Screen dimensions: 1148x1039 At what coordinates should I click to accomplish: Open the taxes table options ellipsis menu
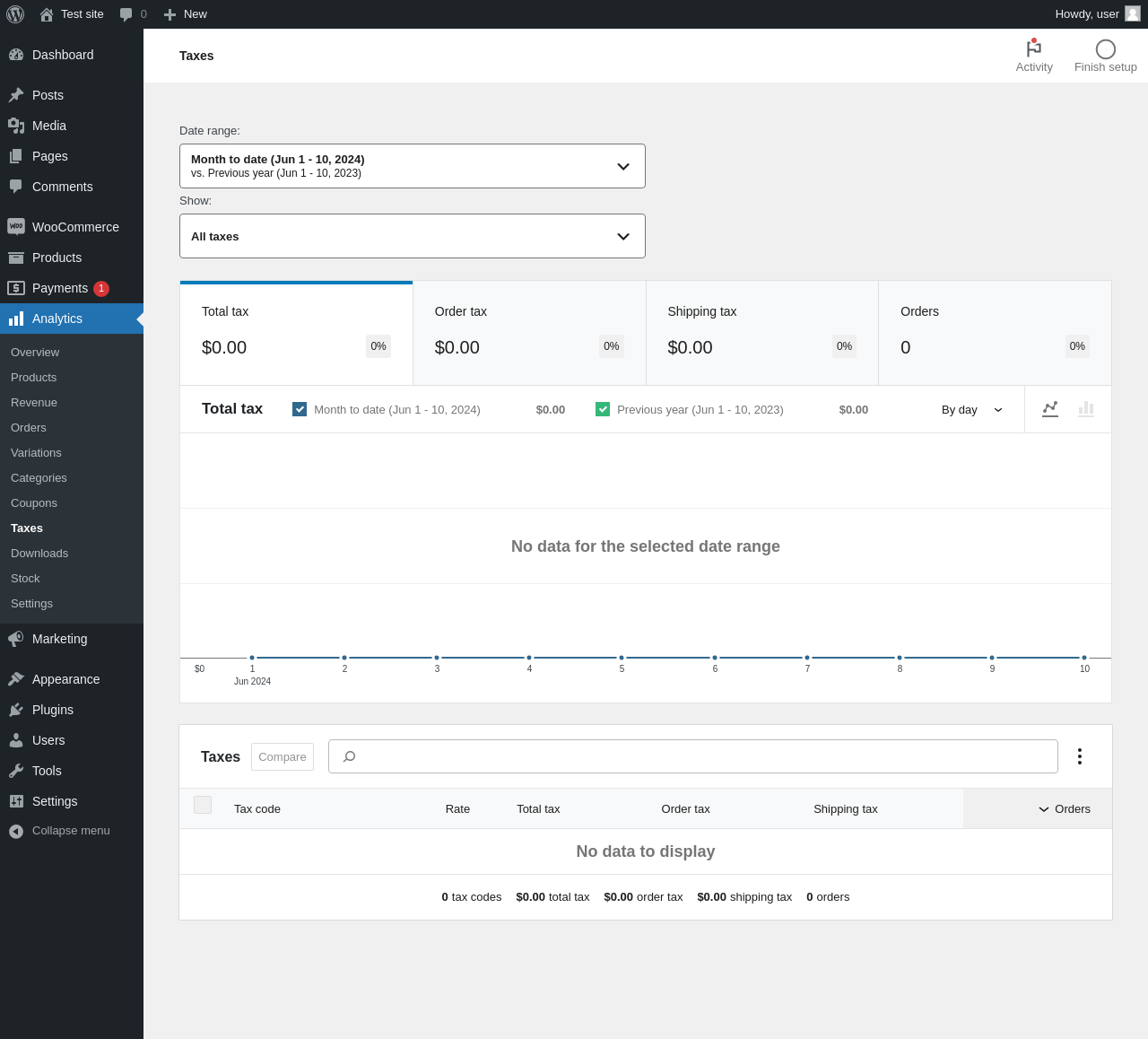(x=1079, y=756)
